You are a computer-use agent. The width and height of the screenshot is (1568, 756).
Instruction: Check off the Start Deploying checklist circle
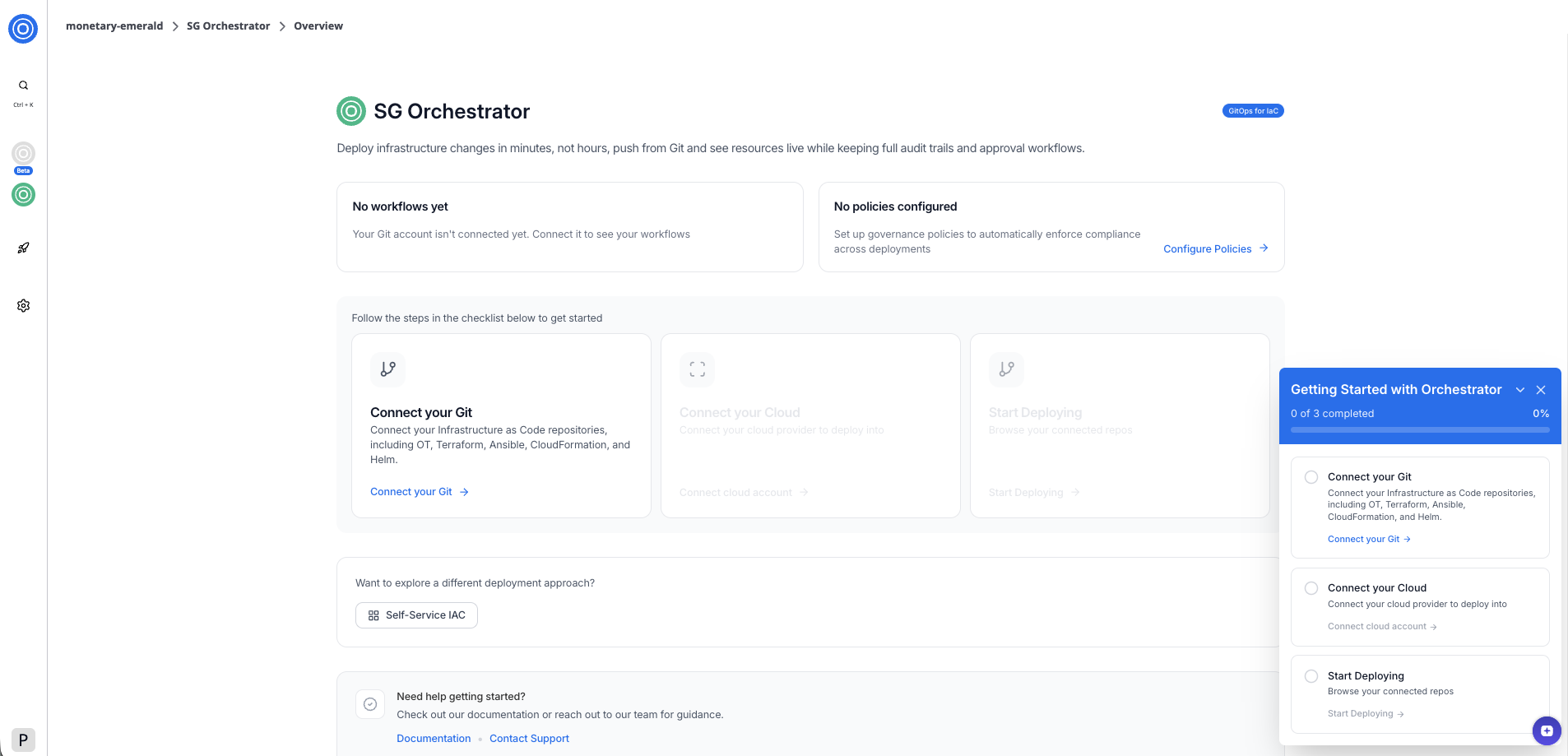pyautogui.click(x=1311, y=675)
